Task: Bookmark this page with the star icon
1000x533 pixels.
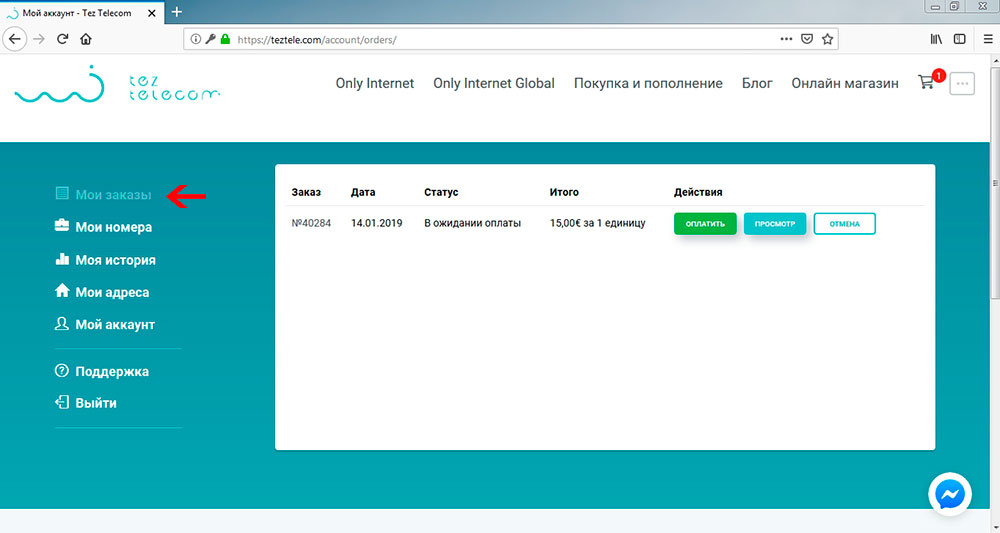Action: (827, 40)
